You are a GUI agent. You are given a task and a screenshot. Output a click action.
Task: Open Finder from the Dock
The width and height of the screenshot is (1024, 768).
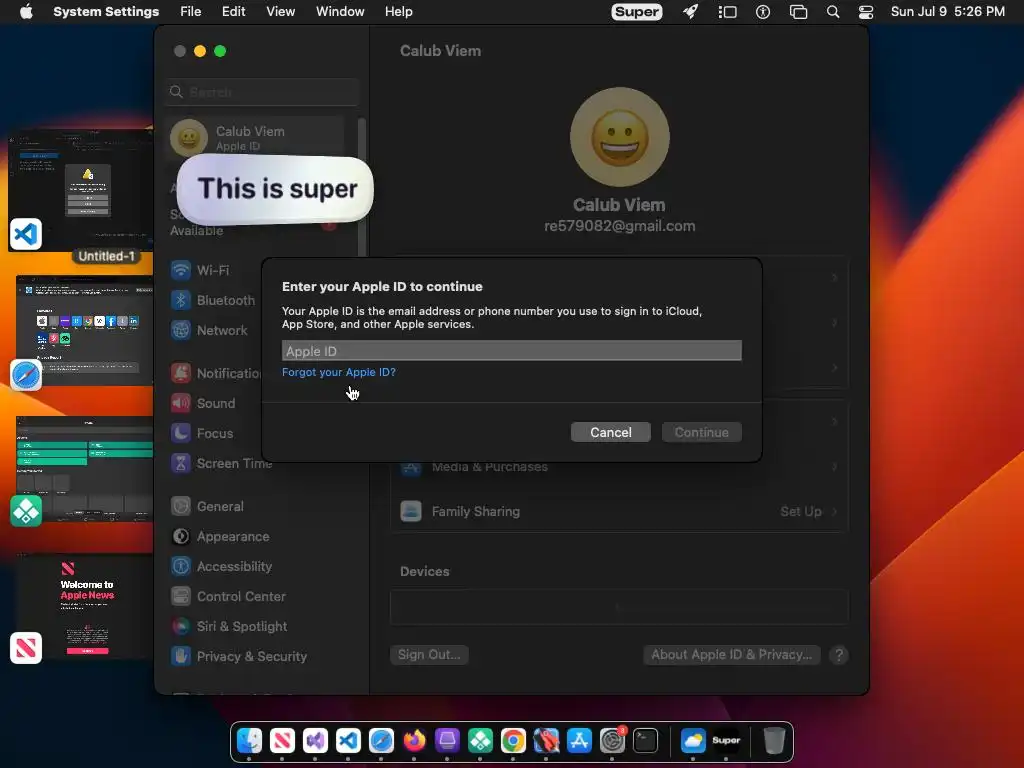pos(249,741)
